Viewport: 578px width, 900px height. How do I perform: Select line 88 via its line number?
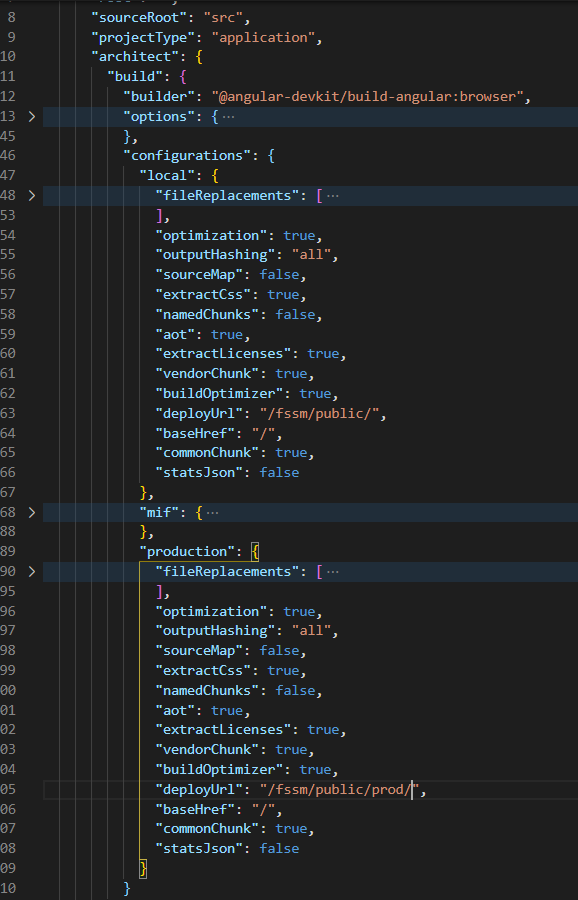[x=8, y=532]
